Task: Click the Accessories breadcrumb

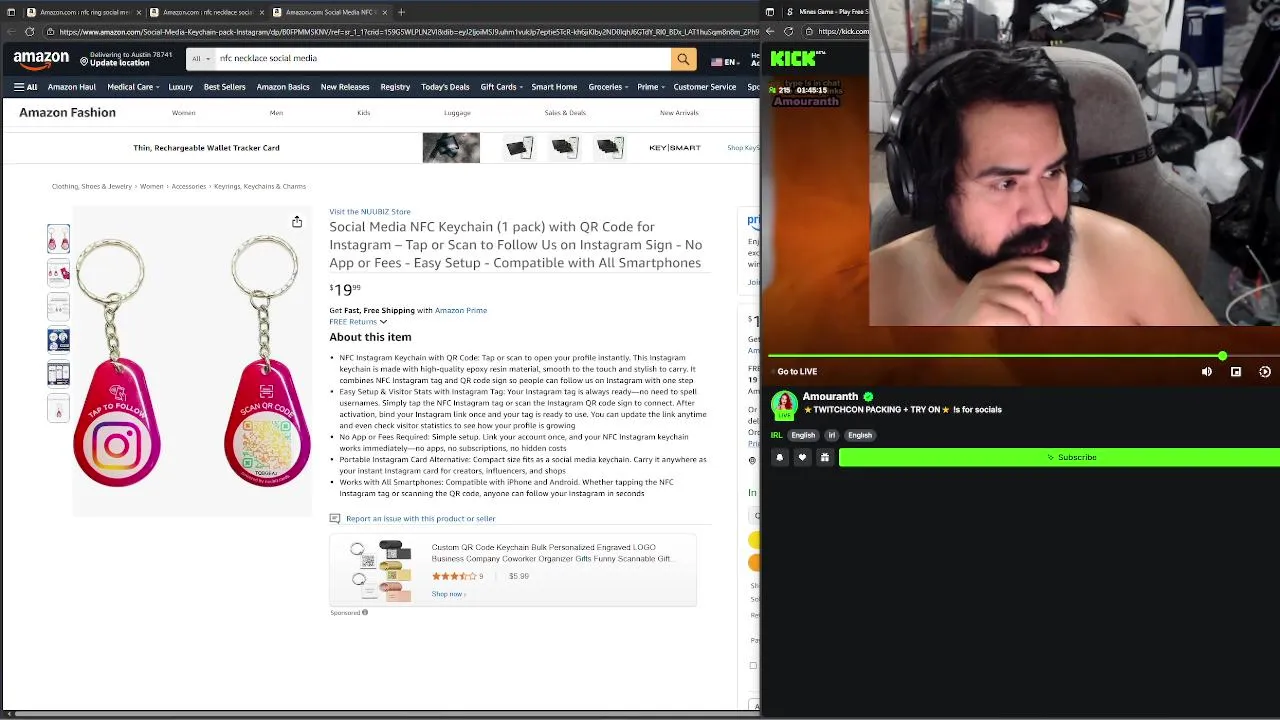Action: 188,186
